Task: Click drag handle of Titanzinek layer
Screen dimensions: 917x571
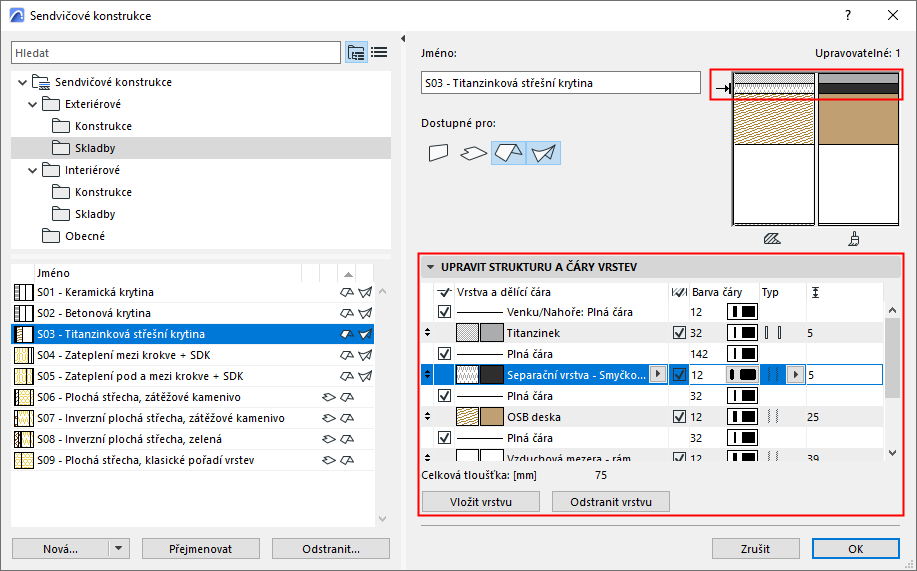Action: tap(428, 333)
